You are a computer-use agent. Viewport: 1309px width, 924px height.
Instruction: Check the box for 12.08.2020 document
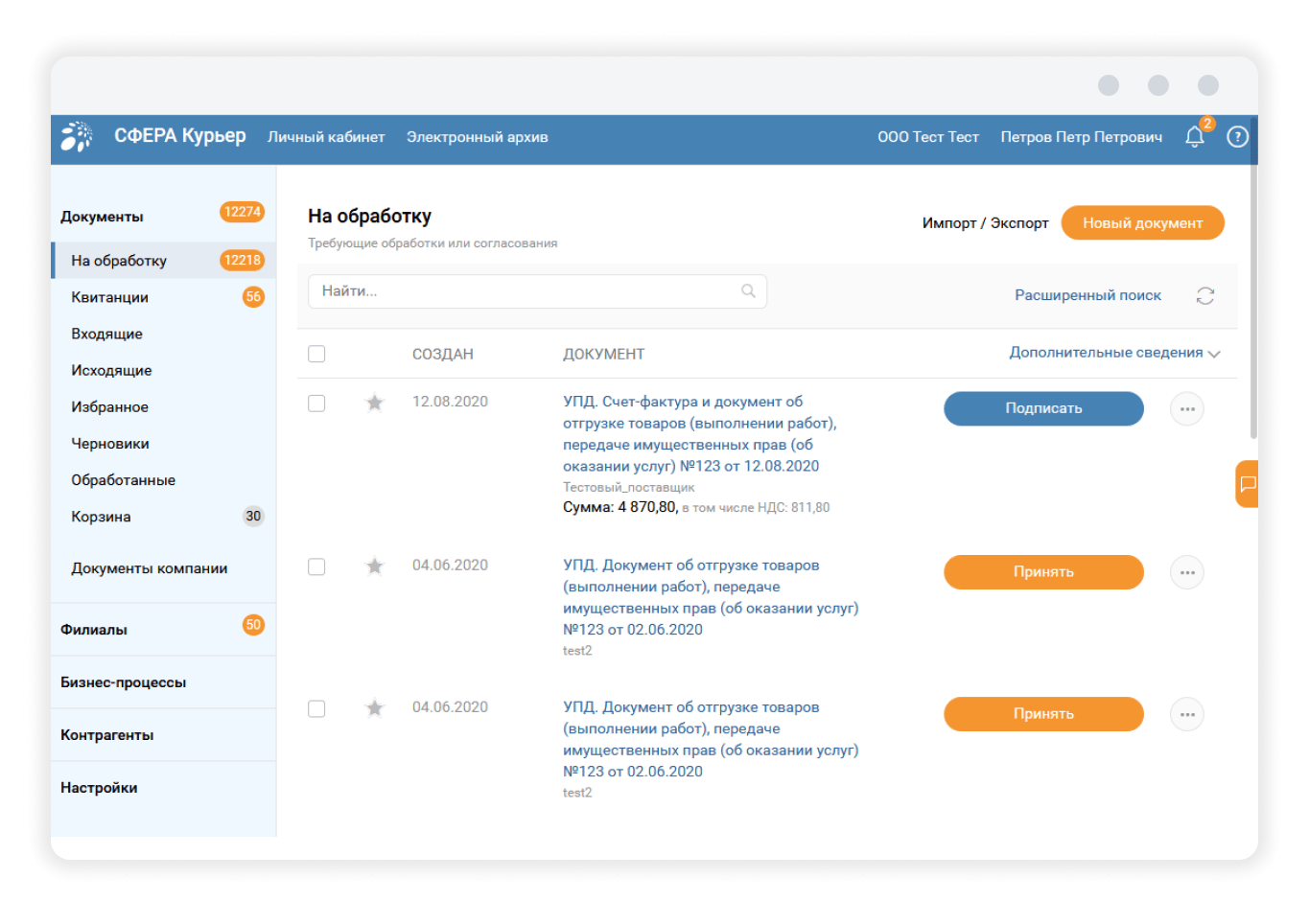pos(316,404)
